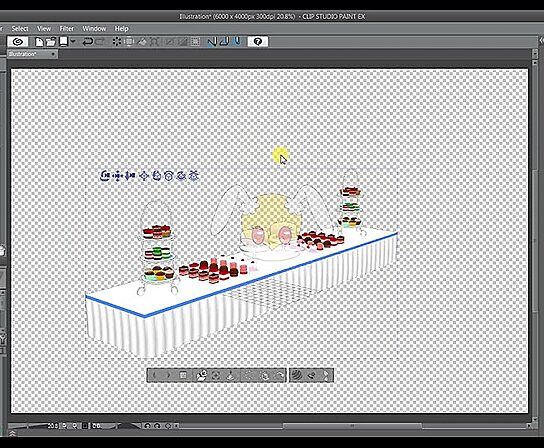Viewport: 544px width, 448px height.
Task: Open the Filter menu
Action: [x=67, y=28]
